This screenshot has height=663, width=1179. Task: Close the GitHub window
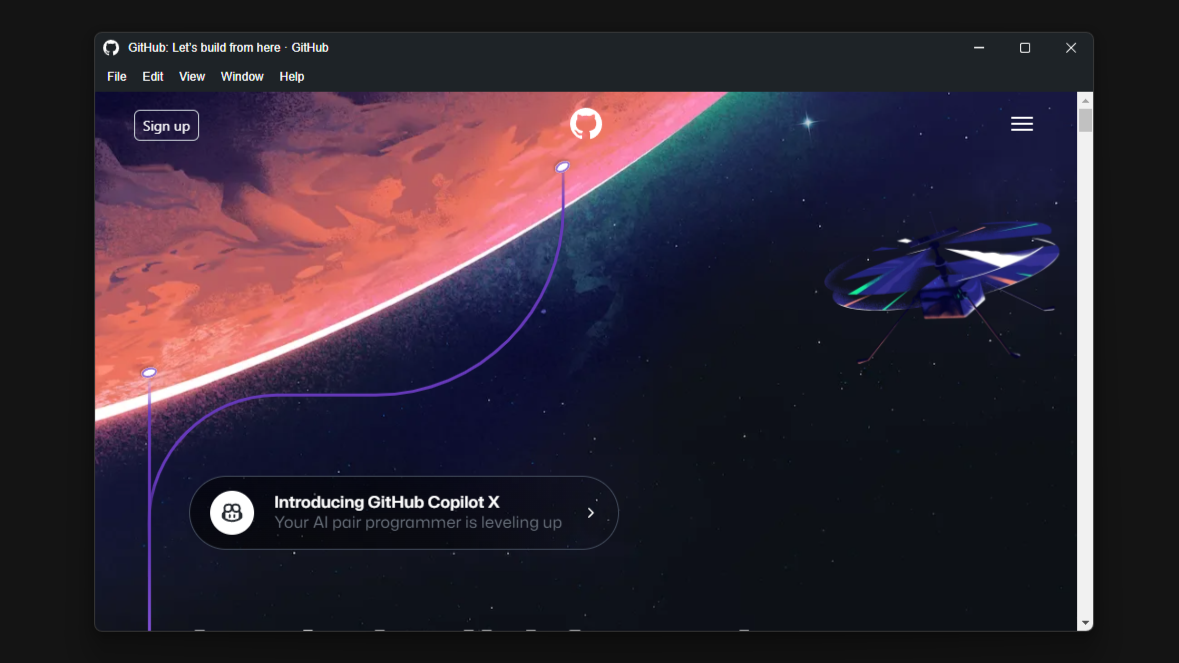tap(1071, 48)
